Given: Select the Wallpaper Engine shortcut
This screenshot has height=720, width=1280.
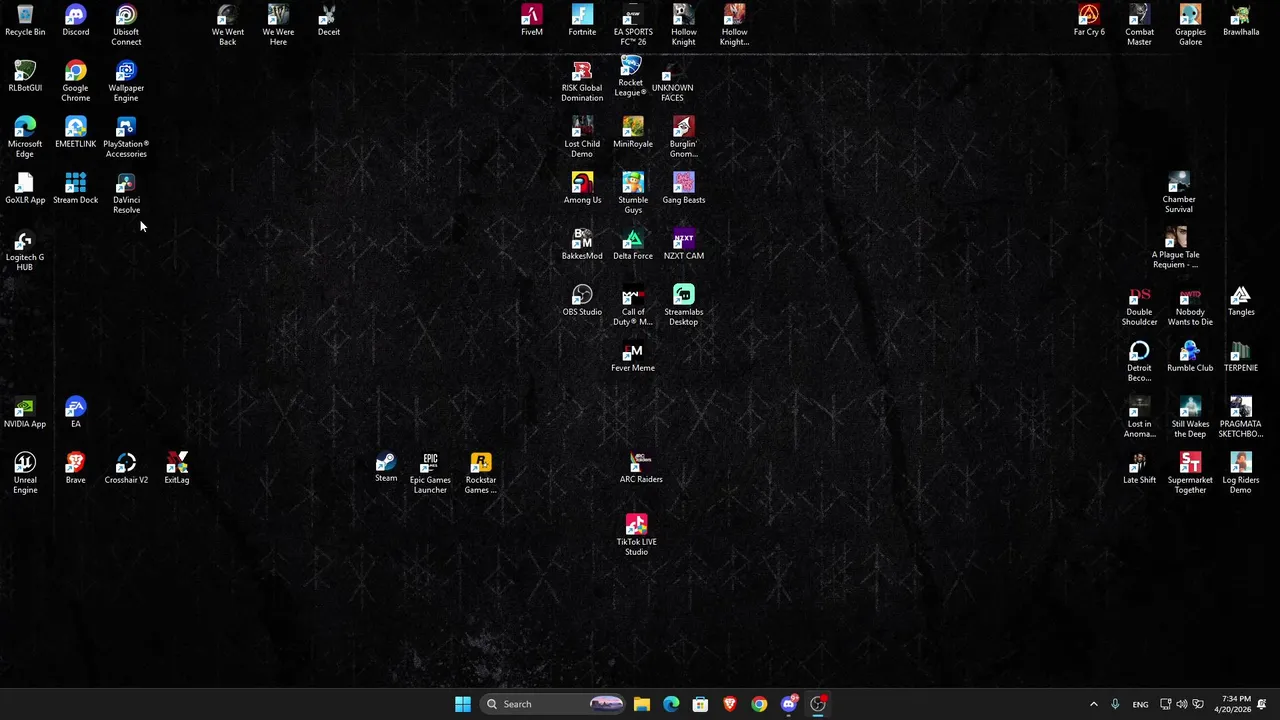Looking at the screenshot, I should pos(126,81).
